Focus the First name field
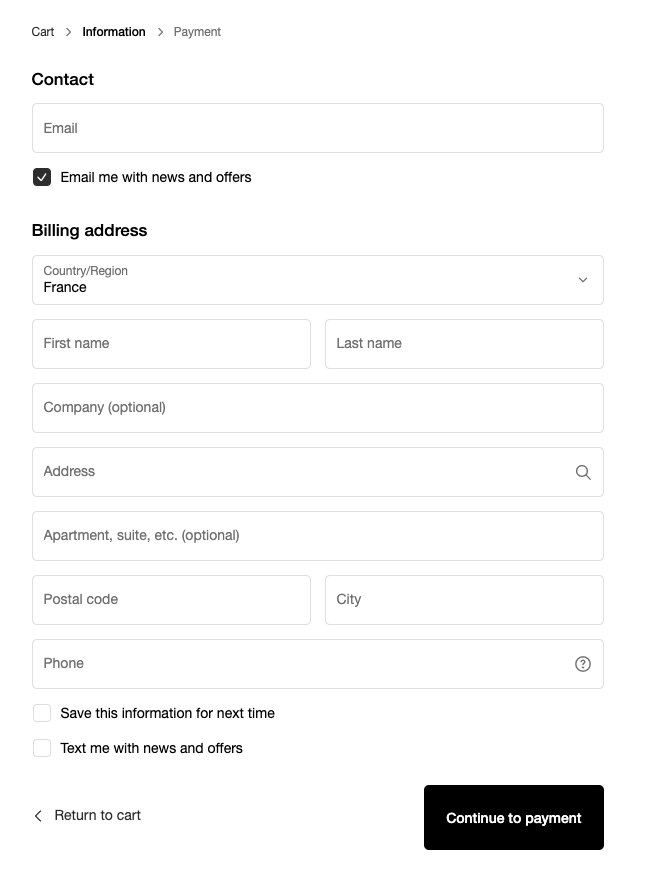The image size is (646, 888). coord(171,343)
